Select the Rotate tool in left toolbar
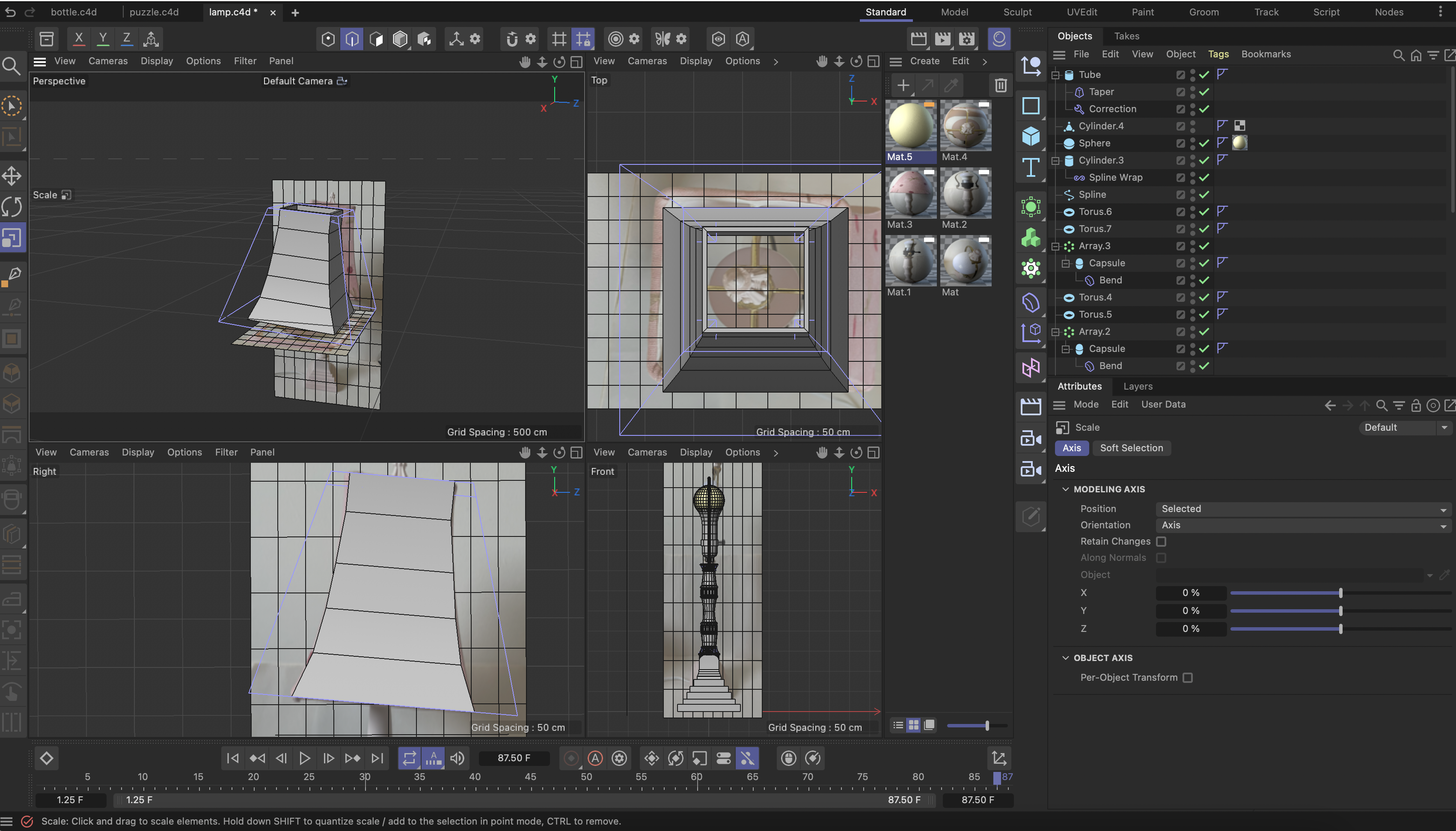This screenshot has height=831, width=1456. coord(12,207)
